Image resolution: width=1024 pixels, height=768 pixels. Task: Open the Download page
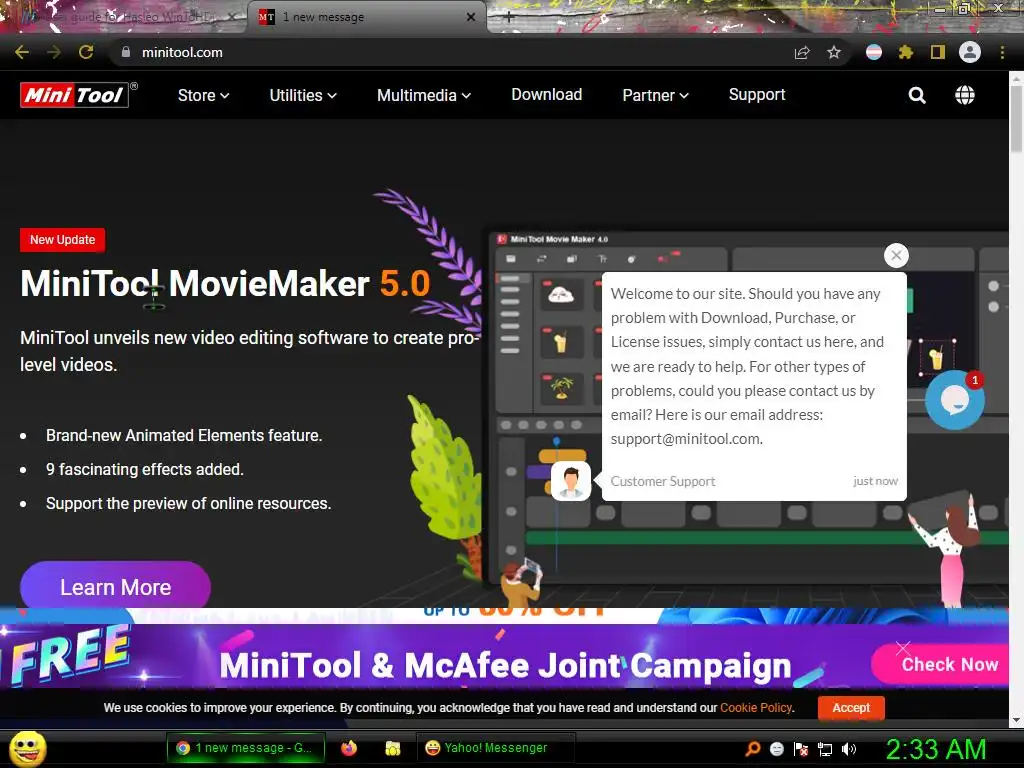click(x=547, y=95)
